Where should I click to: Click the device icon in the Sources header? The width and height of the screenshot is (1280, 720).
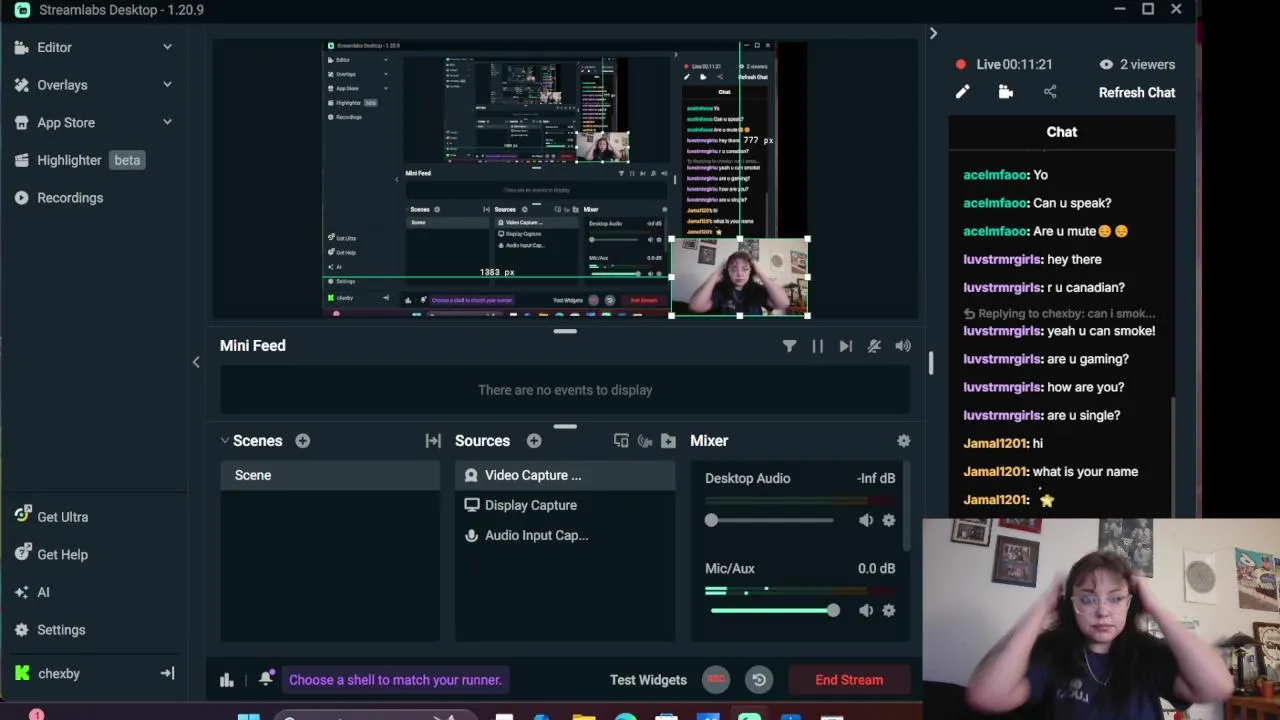621,441
